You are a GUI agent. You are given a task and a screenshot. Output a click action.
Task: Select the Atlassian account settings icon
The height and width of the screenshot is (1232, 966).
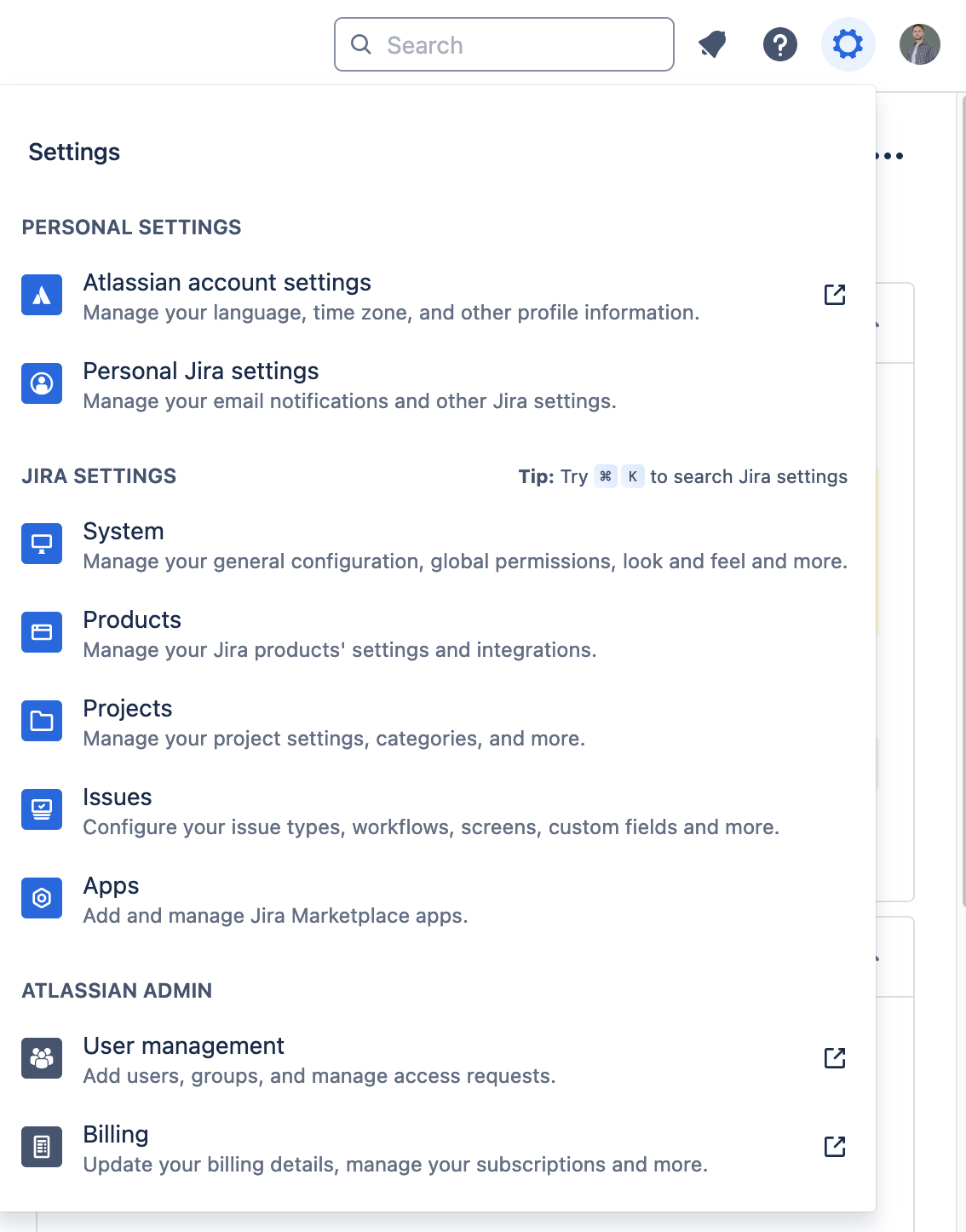click(x=41, y=295)
